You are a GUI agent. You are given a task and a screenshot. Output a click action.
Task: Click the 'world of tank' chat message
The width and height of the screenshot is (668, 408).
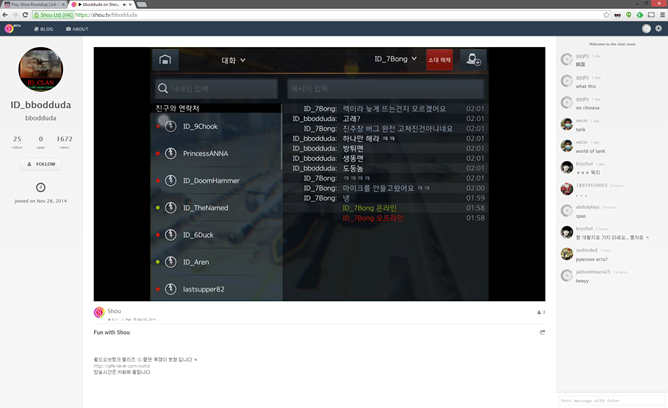coord(590,151)
